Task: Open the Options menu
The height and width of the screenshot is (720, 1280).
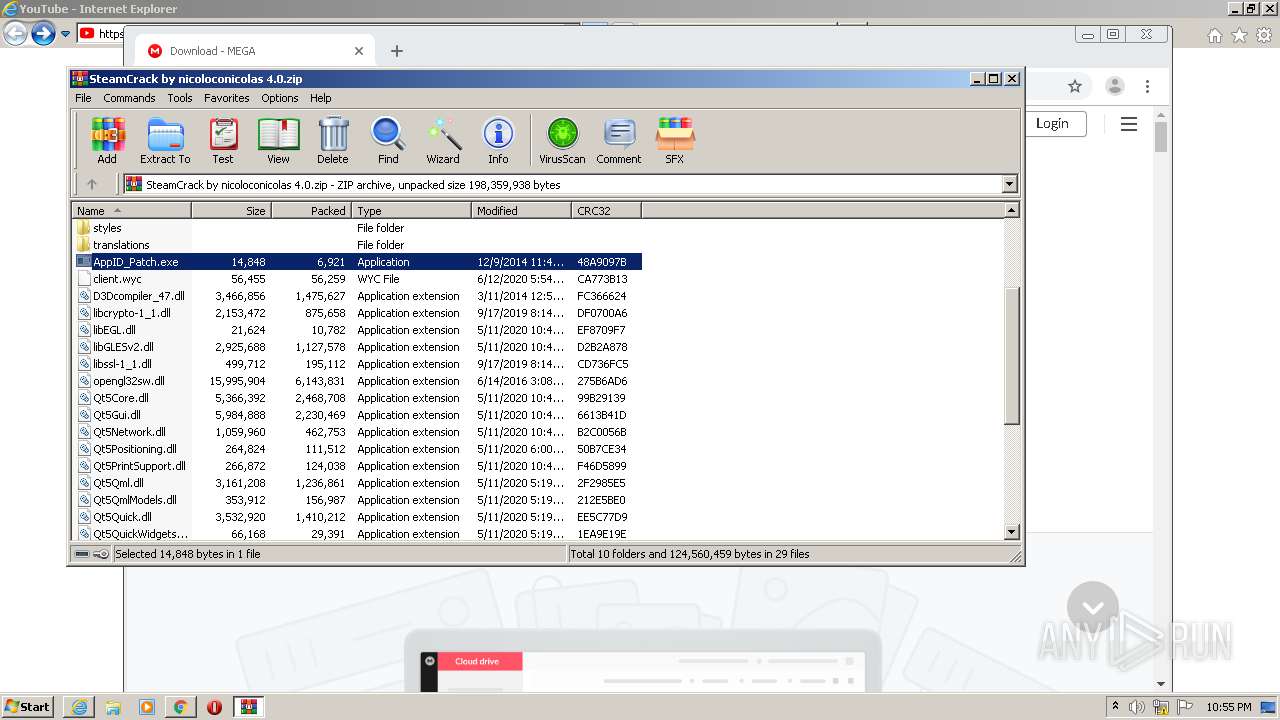Action: tap(280, 98)
